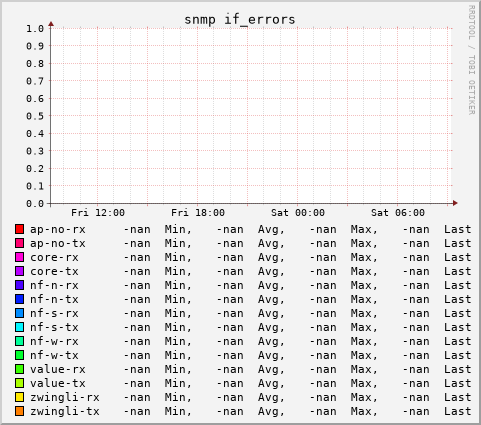Viewport: 481px width, 425px height.
Task: Click the teal nf-w-rx legend swatch
Action: tap(19, 341)
